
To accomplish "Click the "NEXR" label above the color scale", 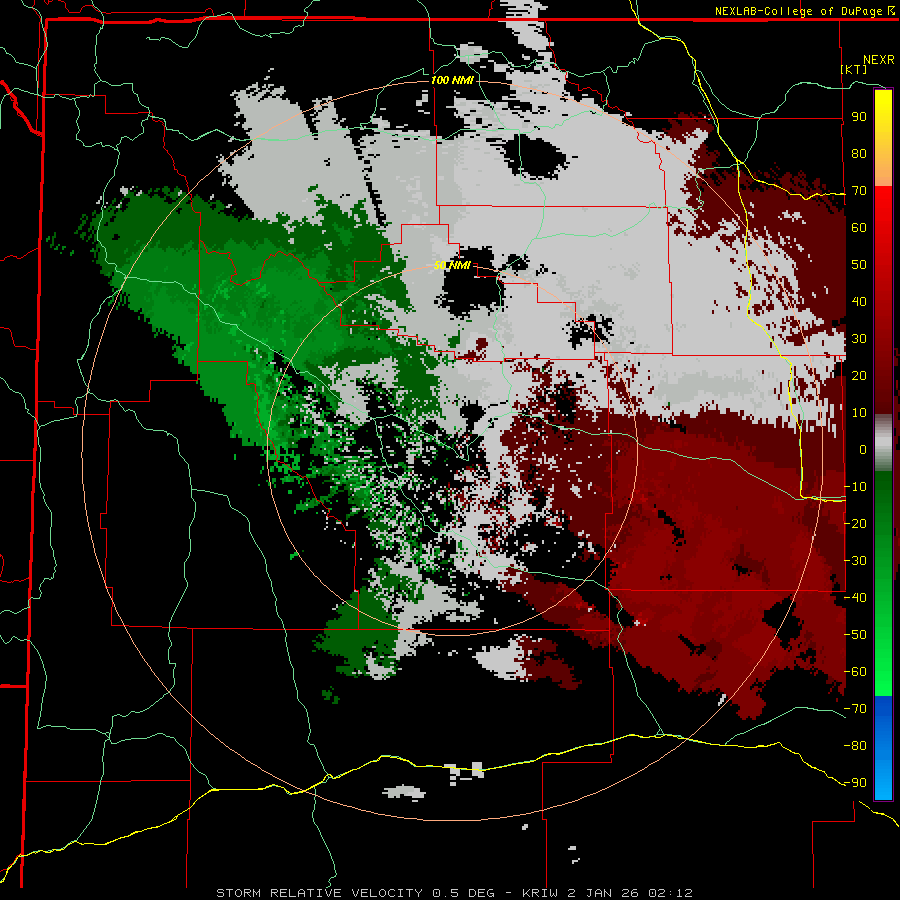I will point(878,60).
